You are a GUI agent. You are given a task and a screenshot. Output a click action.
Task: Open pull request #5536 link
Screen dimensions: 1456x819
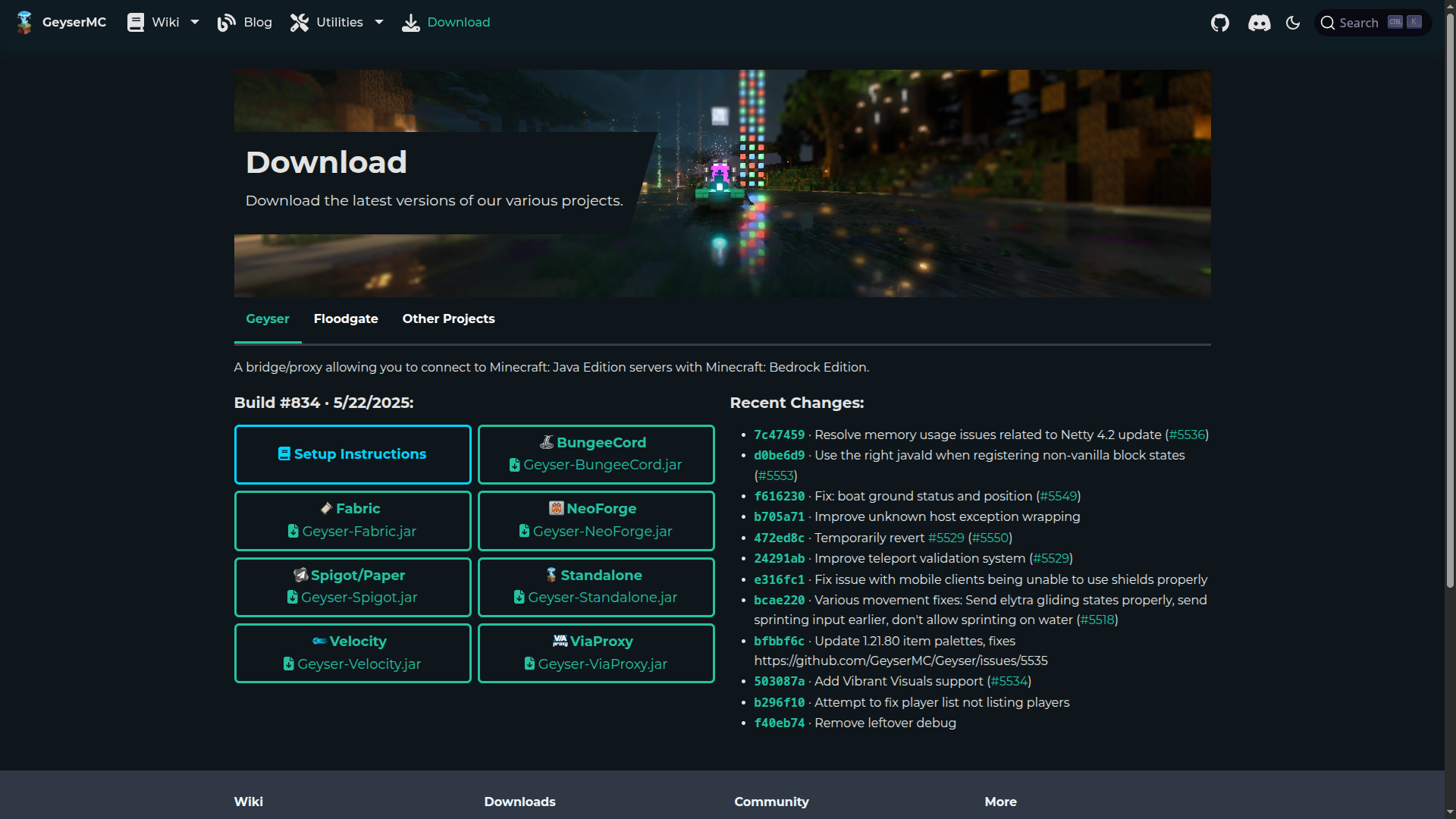coord(1187,435)
